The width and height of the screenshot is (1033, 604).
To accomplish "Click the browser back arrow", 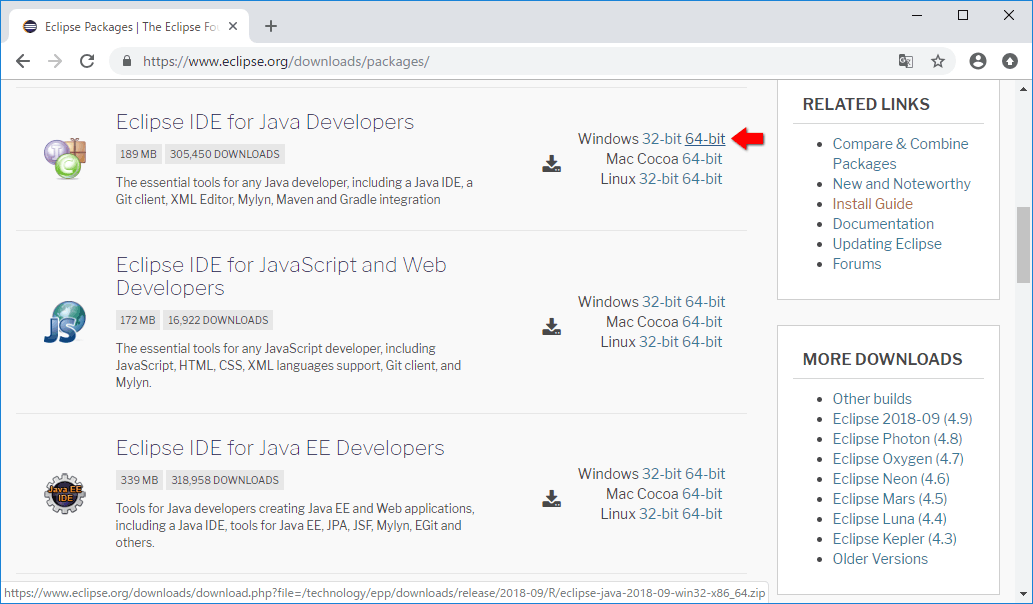I will click(x=23, y=61).
